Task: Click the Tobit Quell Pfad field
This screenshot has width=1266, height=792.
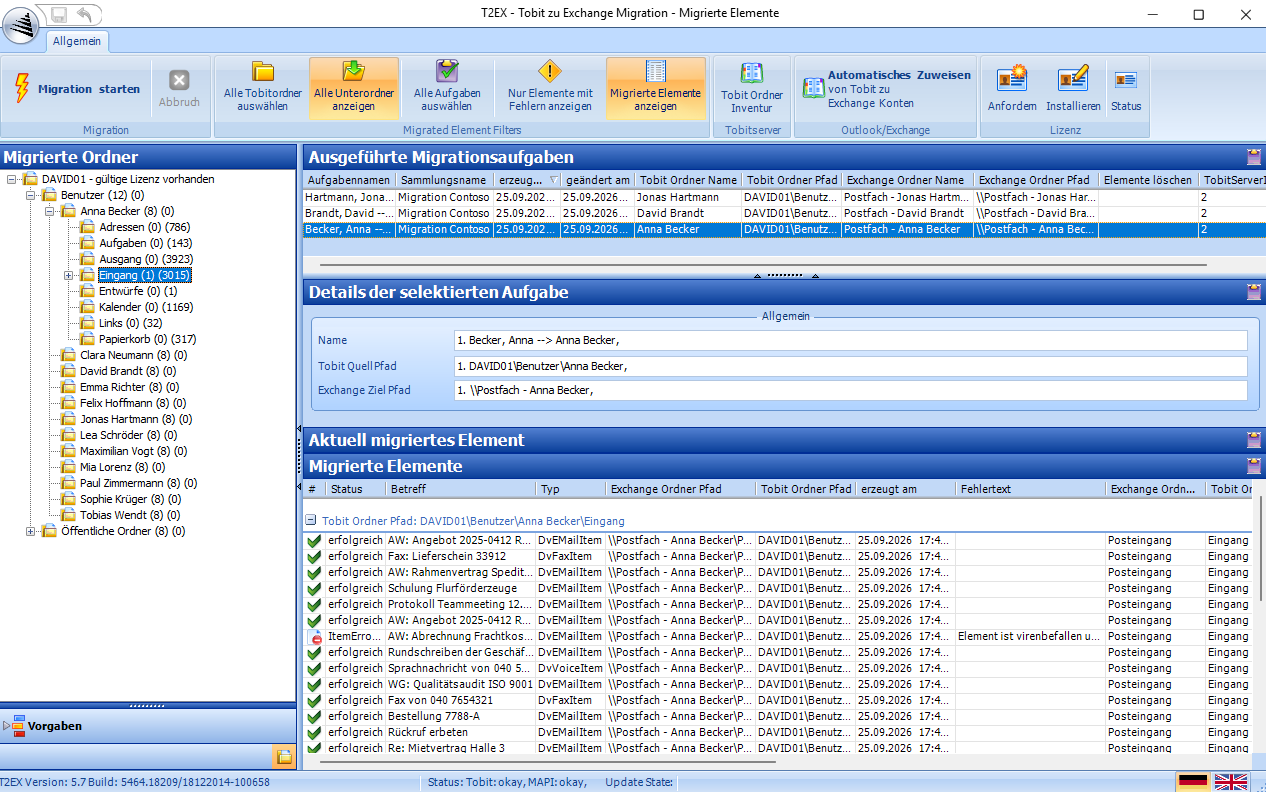Action: (x=851, y=366)
